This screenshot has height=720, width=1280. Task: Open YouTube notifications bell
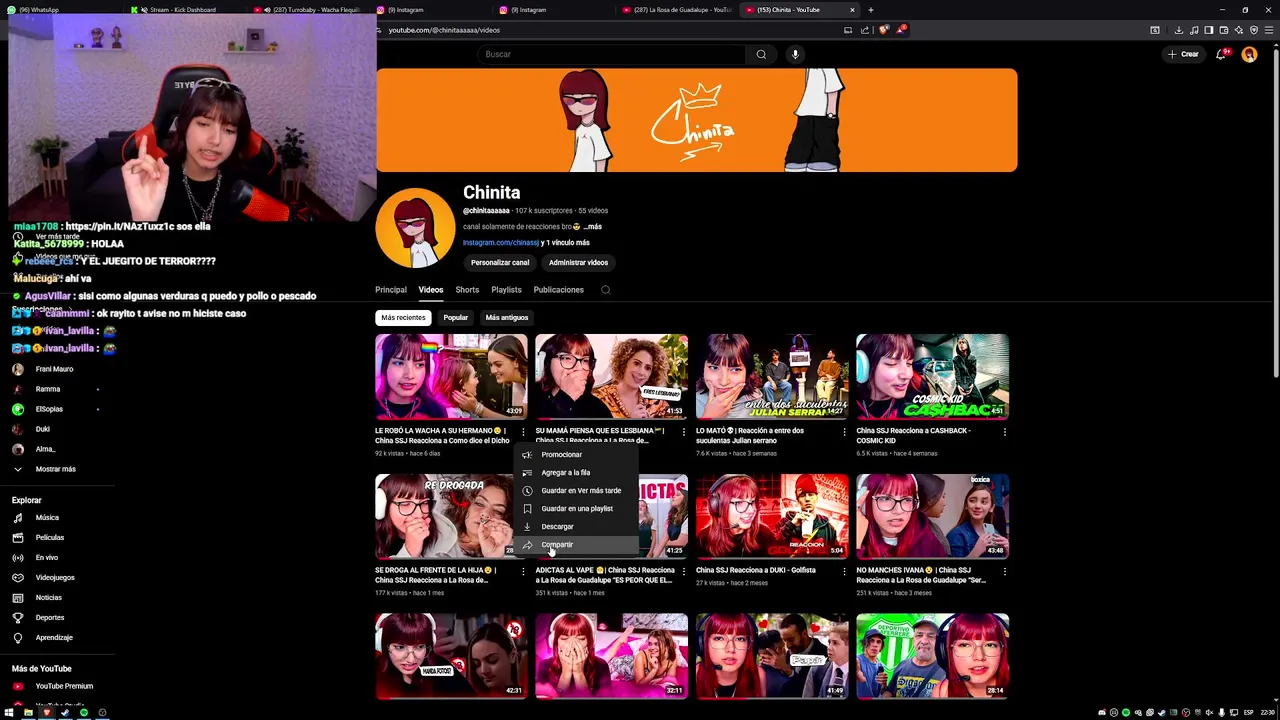tap(1221, 54)
